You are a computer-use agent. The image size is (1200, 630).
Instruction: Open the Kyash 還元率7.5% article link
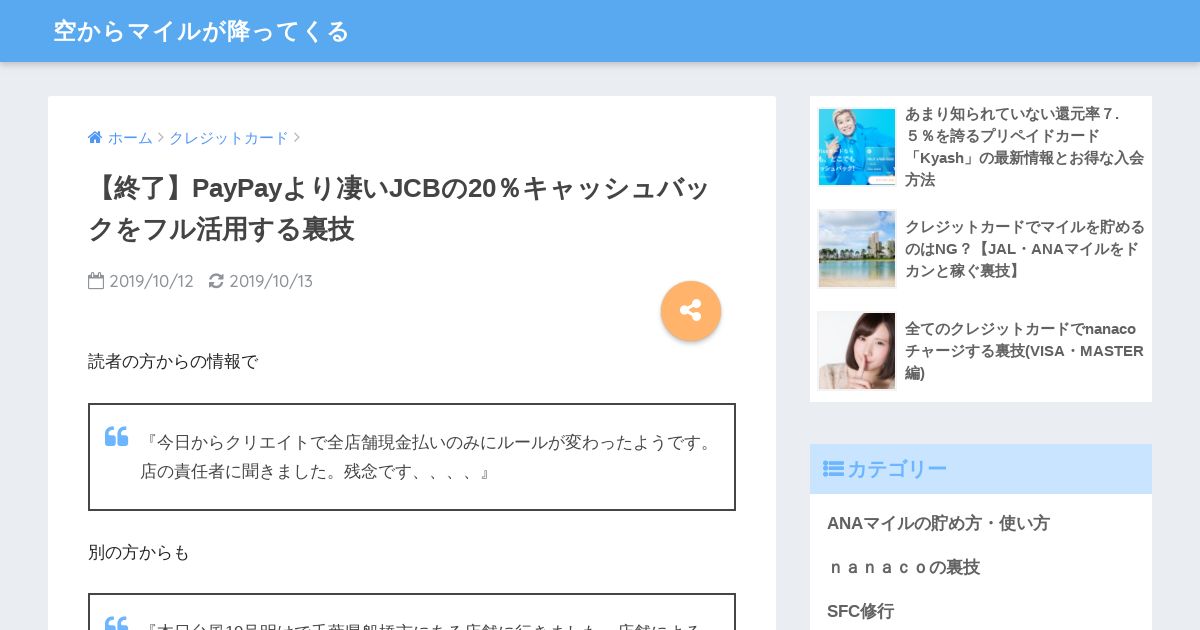(1024, 147)
